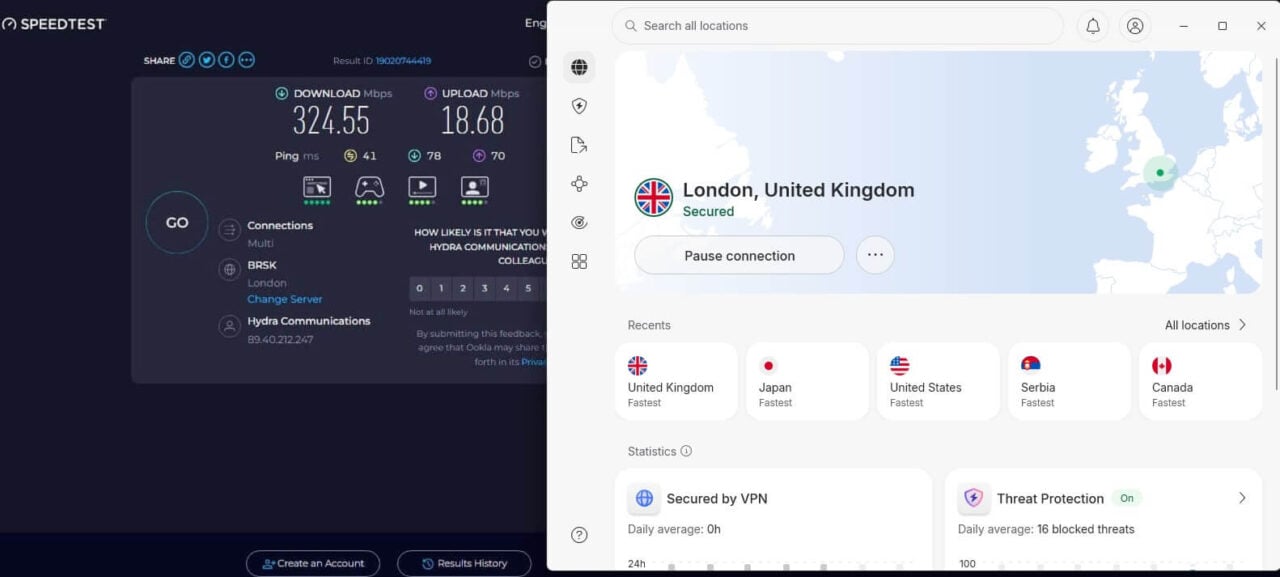
Task: Select rating 0 in the Speedtest survey
Action: 420,289
